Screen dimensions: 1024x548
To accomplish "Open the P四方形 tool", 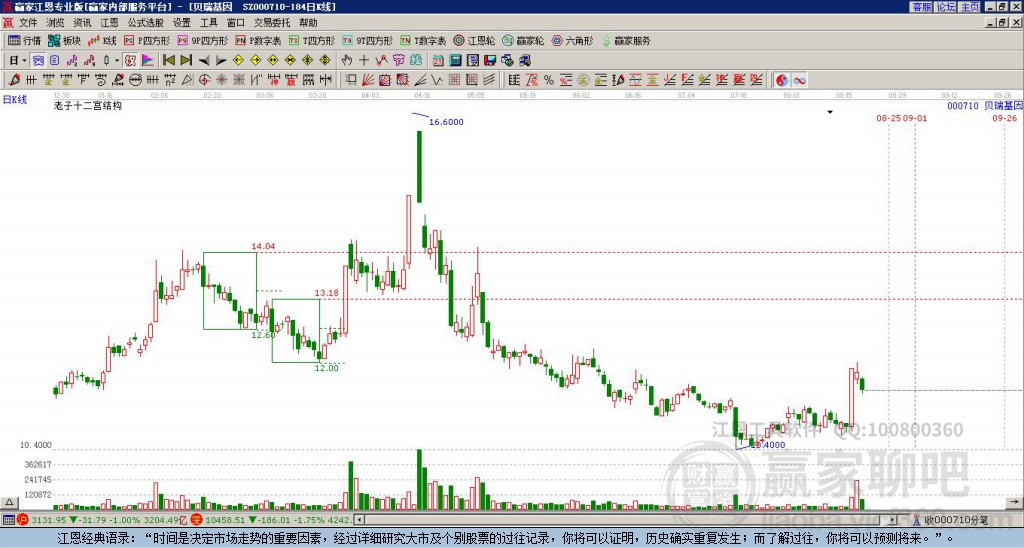I will tap(147, 40).
